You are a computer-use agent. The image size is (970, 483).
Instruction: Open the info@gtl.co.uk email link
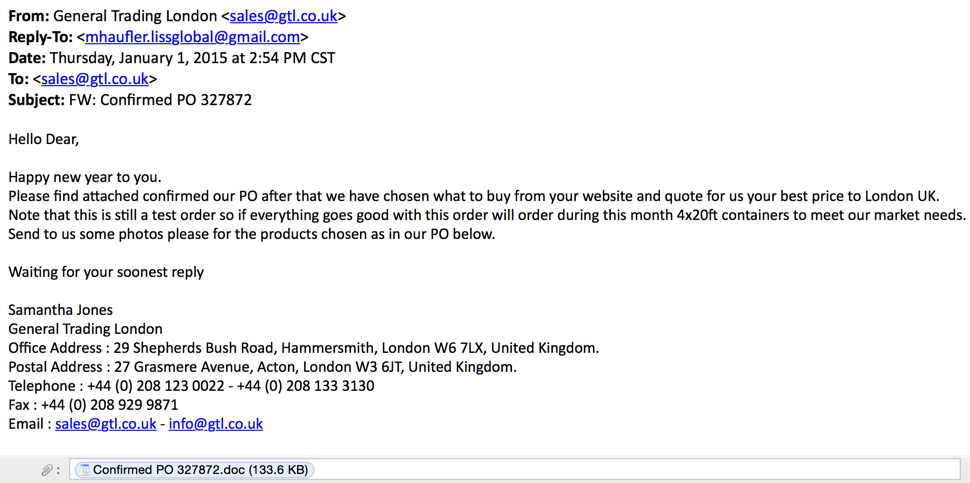[x=215, y=424]
